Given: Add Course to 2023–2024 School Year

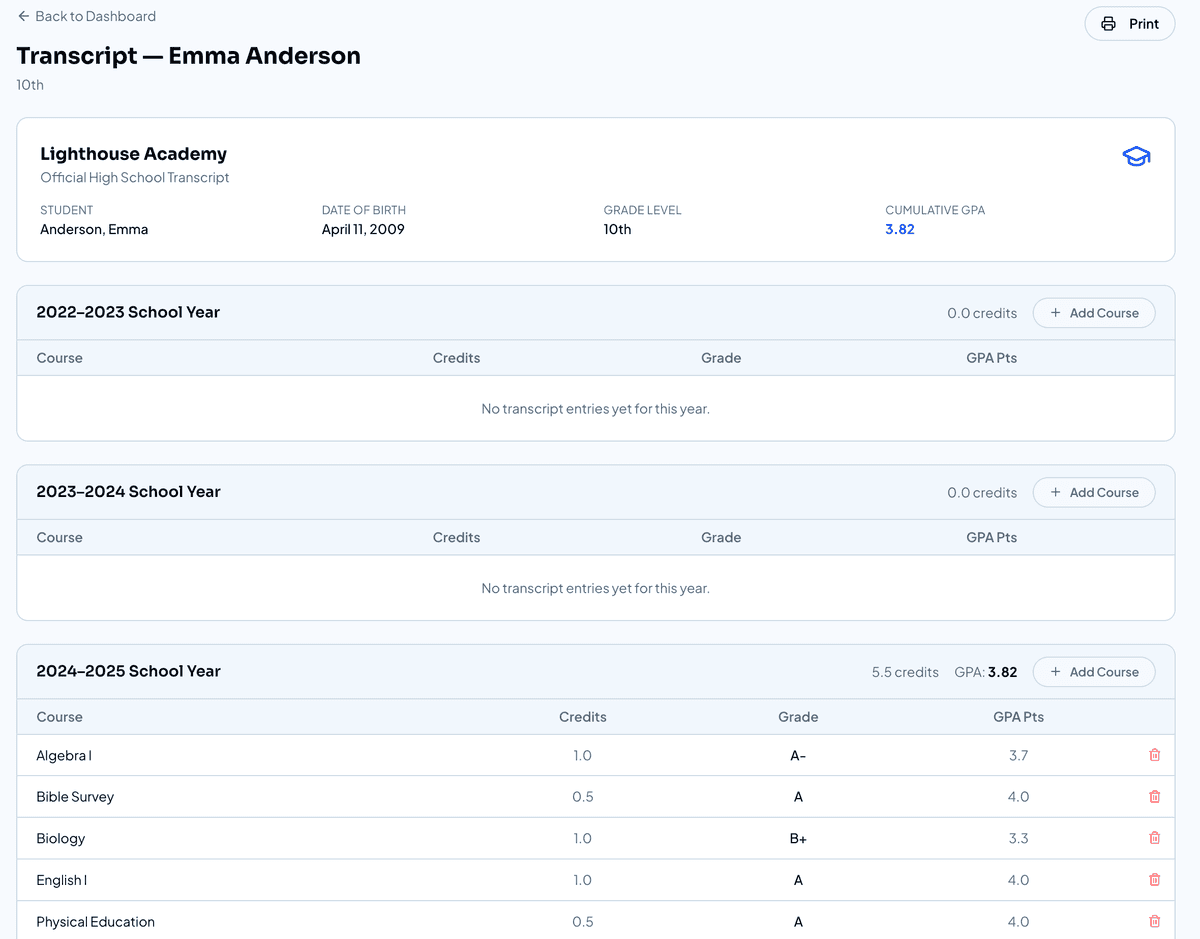Looking at the screenshot, I should (1093, 492).
